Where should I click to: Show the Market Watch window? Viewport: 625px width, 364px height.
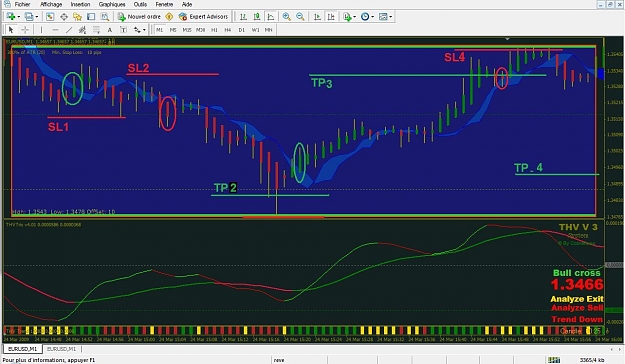pos(50,17)
